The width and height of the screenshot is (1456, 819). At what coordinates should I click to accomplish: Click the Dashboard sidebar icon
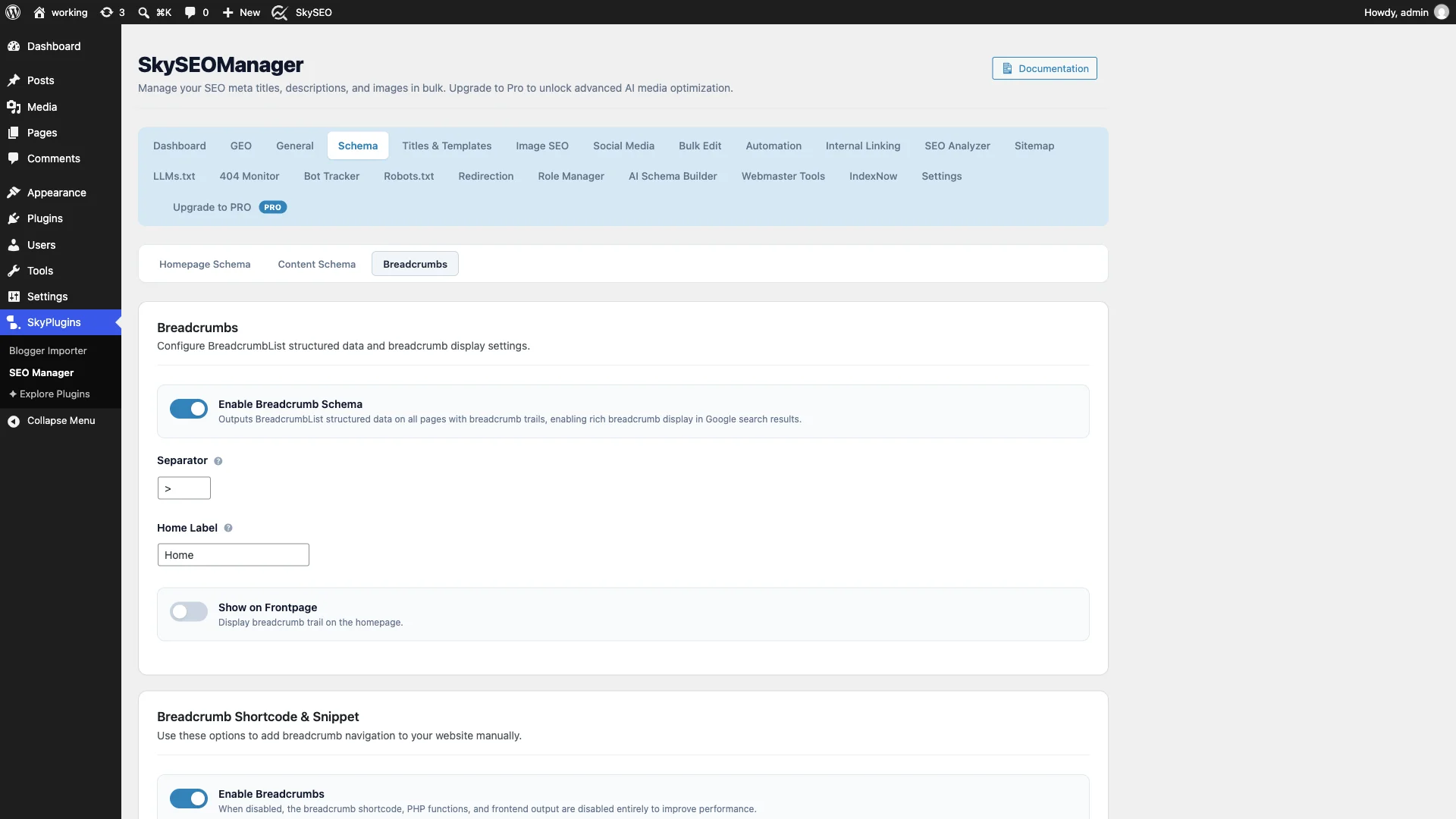coord(14,46)
